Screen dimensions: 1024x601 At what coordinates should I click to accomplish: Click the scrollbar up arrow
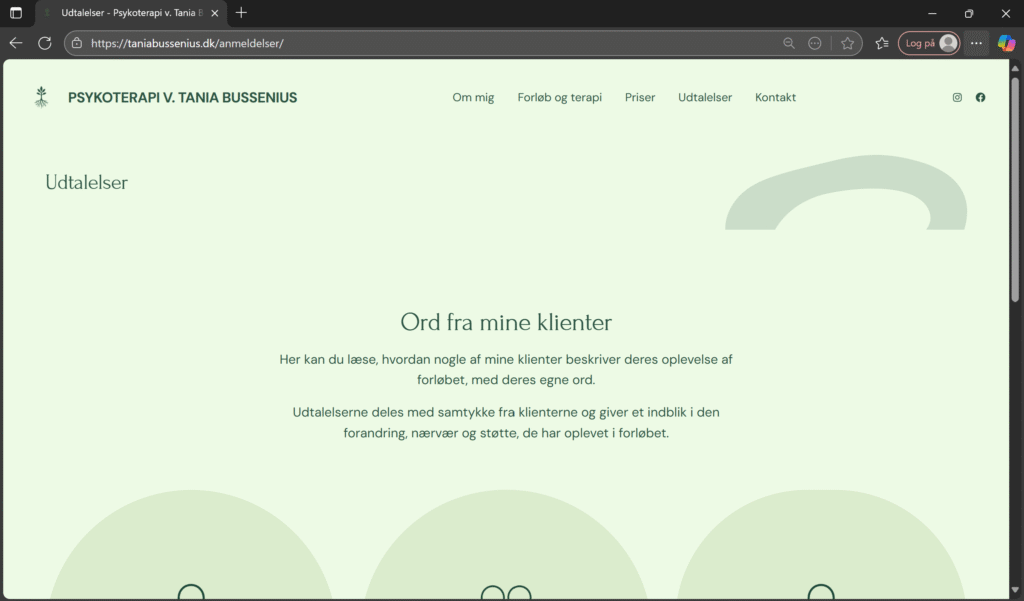(x=1015, y=68)
